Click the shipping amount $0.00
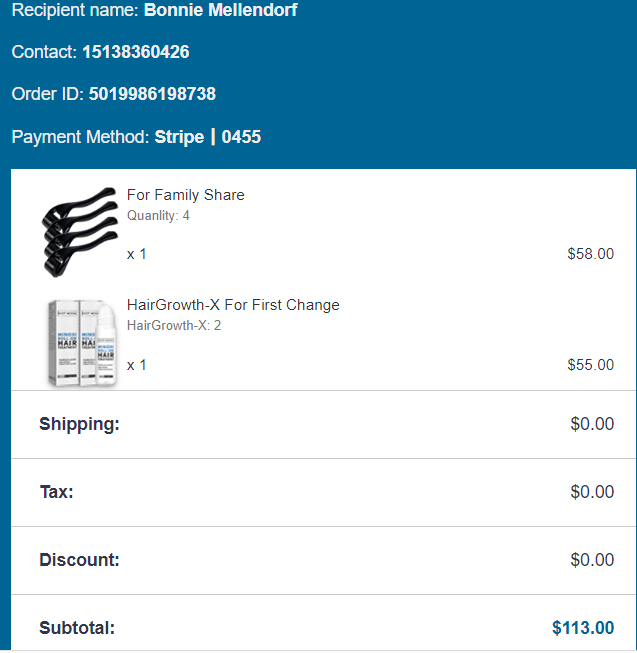This screenshot has height=653, width=637. (x=592, y=424)
